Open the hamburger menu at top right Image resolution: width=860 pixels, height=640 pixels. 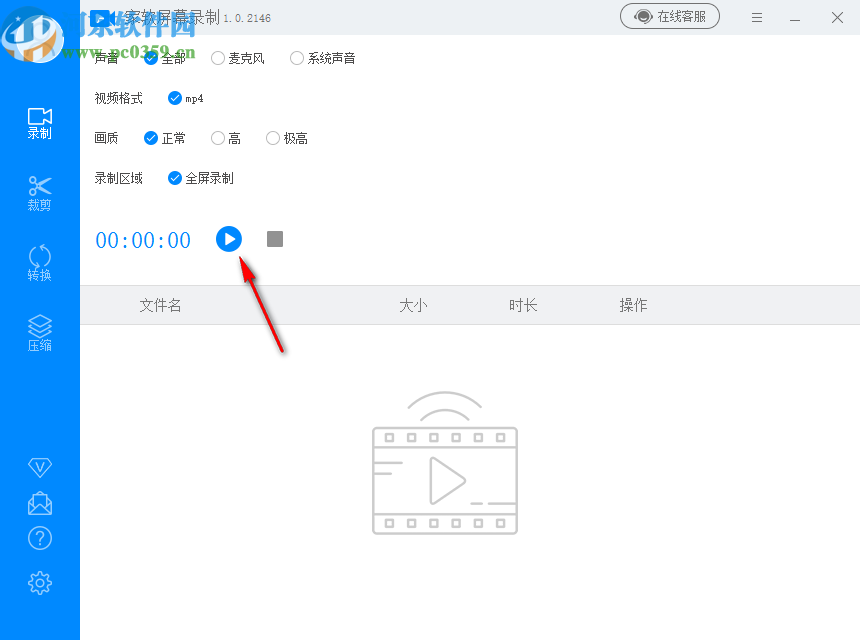coord(757,17)
